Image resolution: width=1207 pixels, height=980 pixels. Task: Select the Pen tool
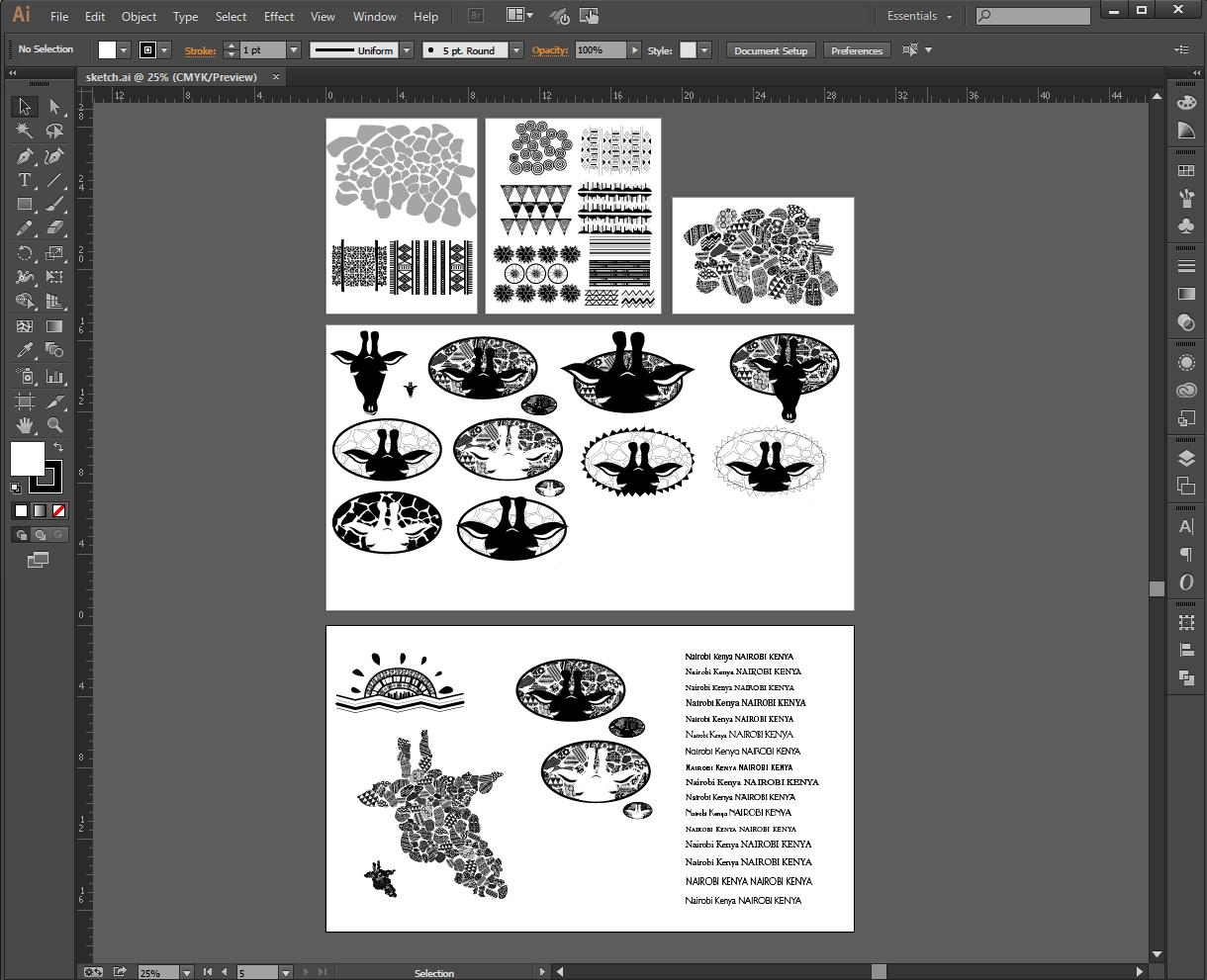click(x=25, y=156)
